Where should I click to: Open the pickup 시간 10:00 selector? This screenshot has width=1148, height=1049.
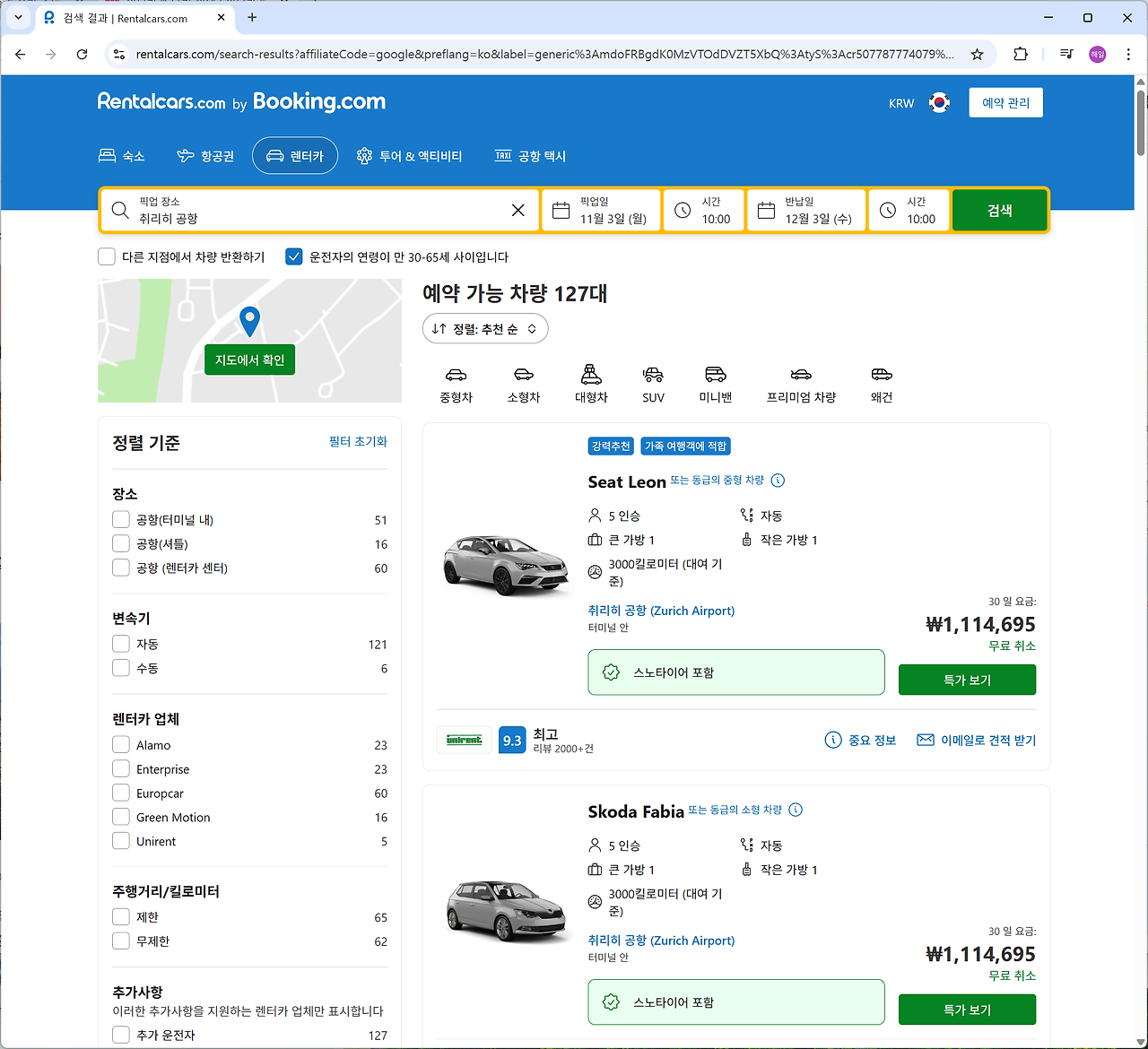(x=704, y=210)
